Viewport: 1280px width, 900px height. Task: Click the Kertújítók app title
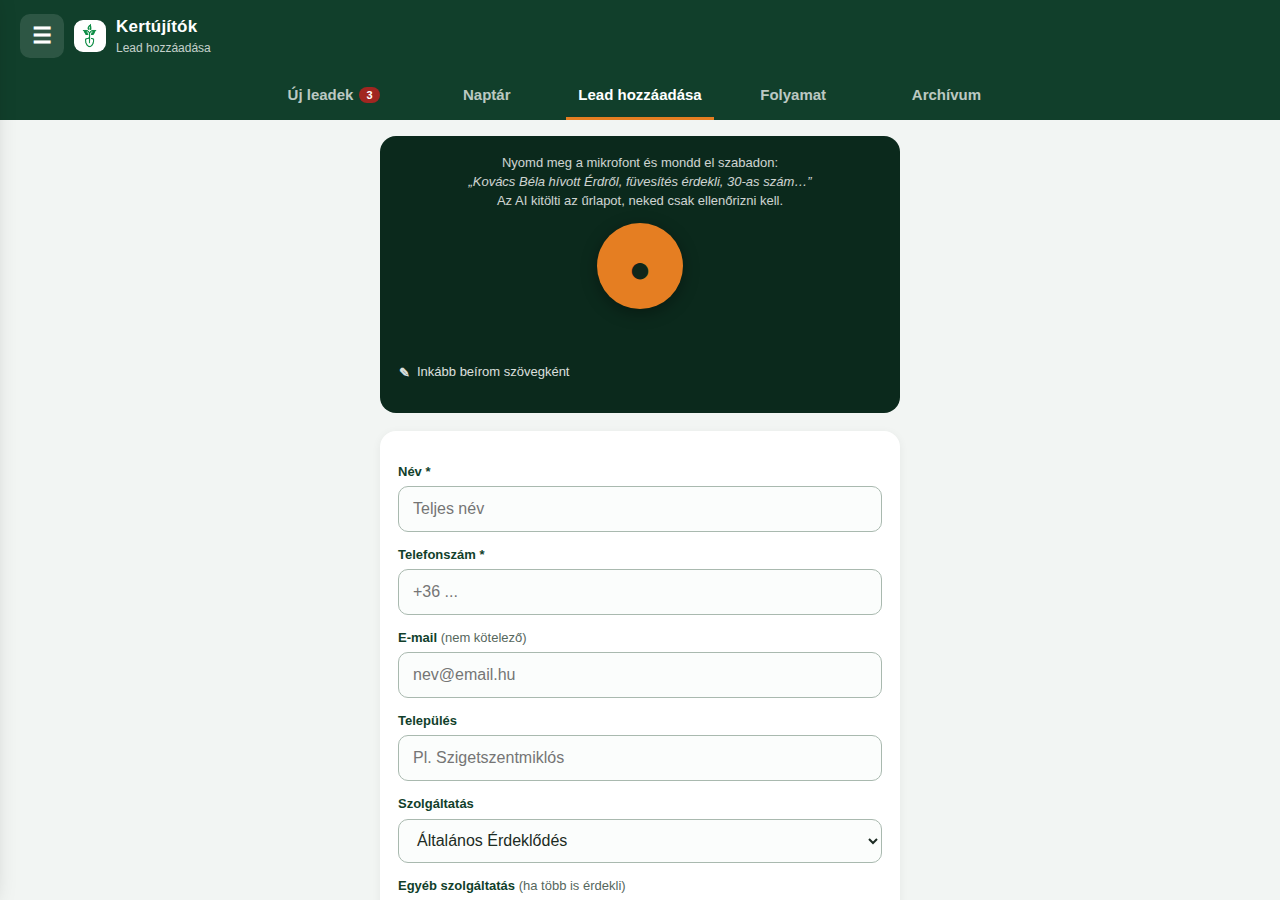(x=157, y=27)
